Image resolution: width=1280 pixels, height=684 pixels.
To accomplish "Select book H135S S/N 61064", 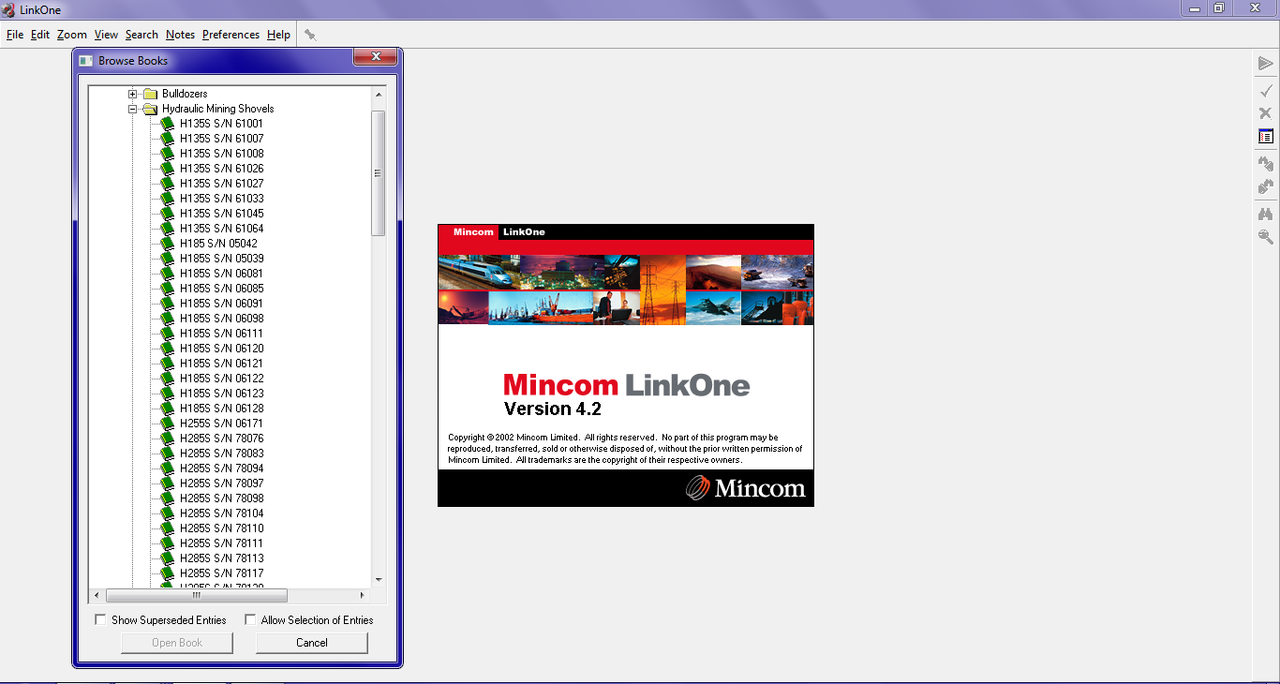I will pyautogui.click(x=221, y=229).
